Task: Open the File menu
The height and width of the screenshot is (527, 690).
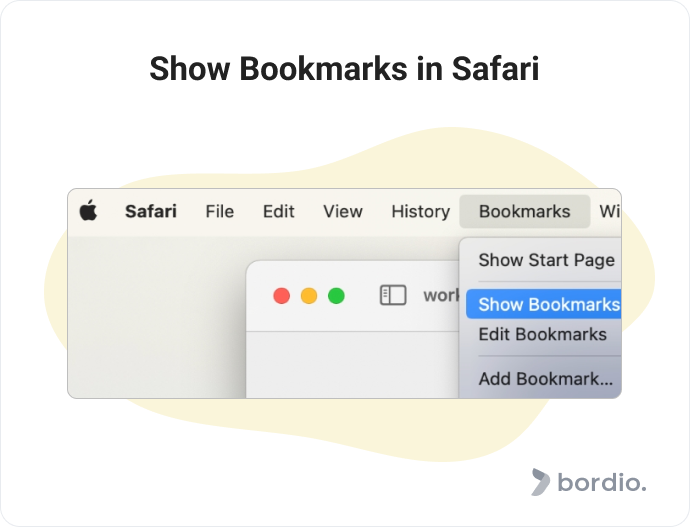Action: tap(220, 212)
